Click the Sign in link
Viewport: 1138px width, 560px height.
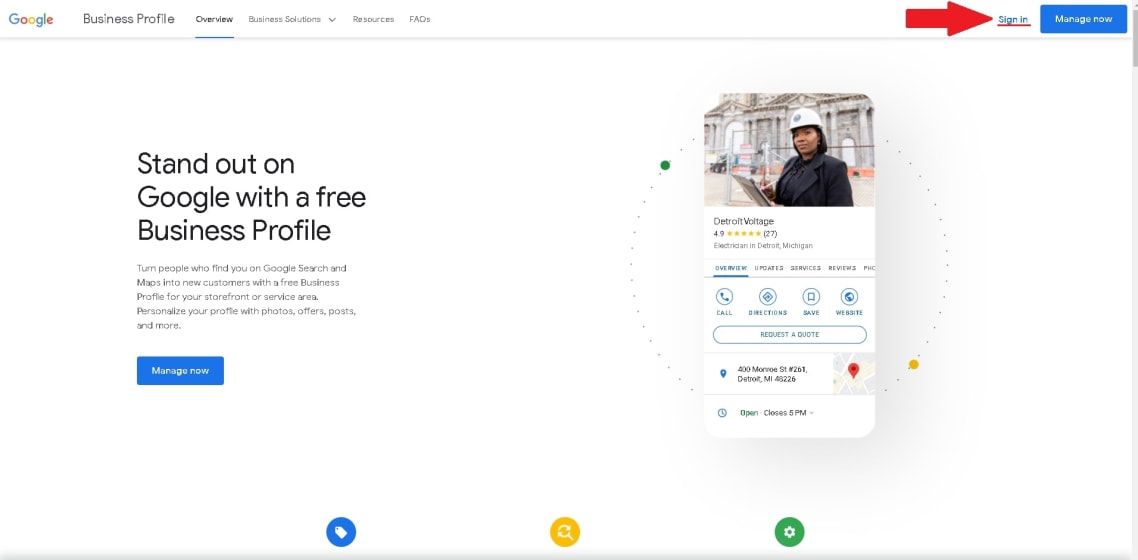(x=1013, y=20)
